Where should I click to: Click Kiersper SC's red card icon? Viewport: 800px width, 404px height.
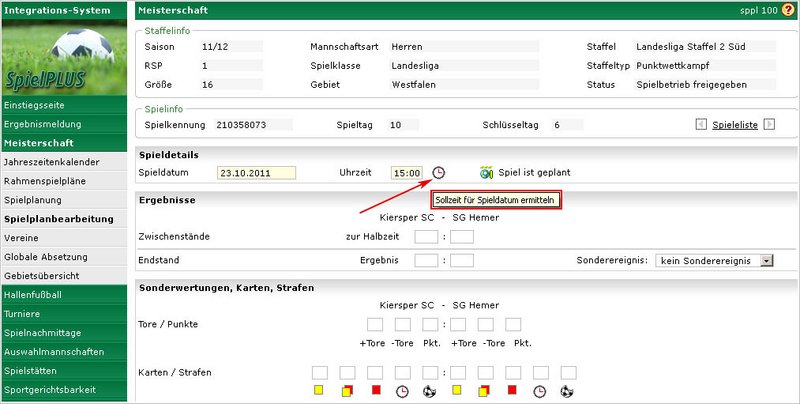tap(375, 390)
